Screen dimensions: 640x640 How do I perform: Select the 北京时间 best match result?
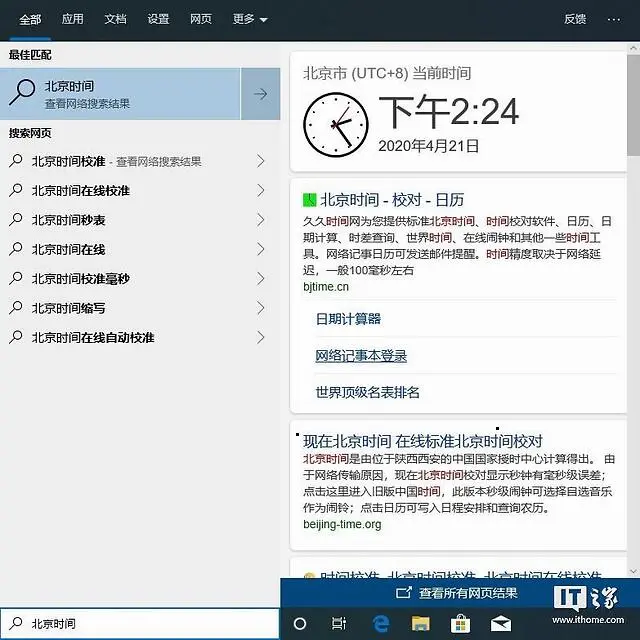(x=120, y=94)
